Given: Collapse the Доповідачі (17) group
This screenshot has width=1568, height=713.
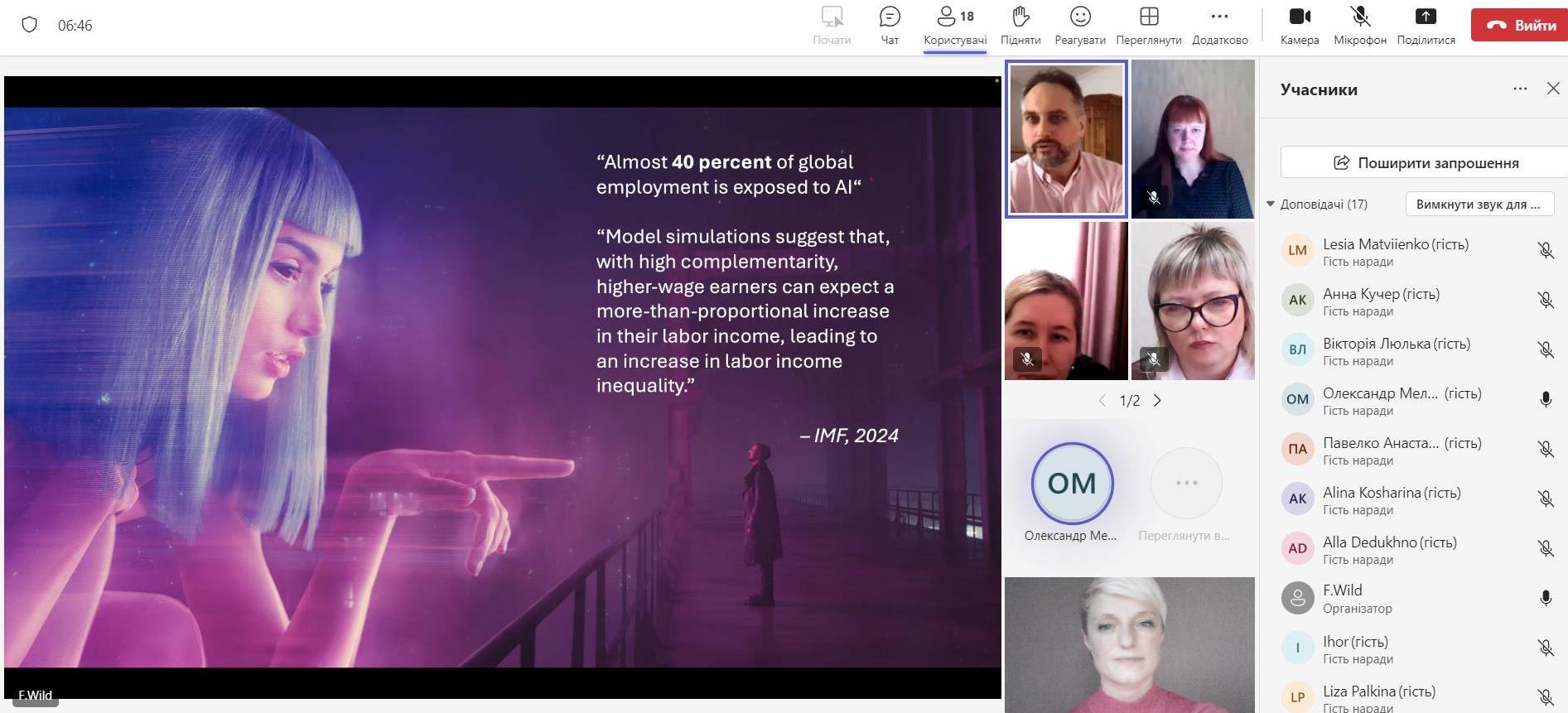Looking at the screenshot, I should (1271, 204).
